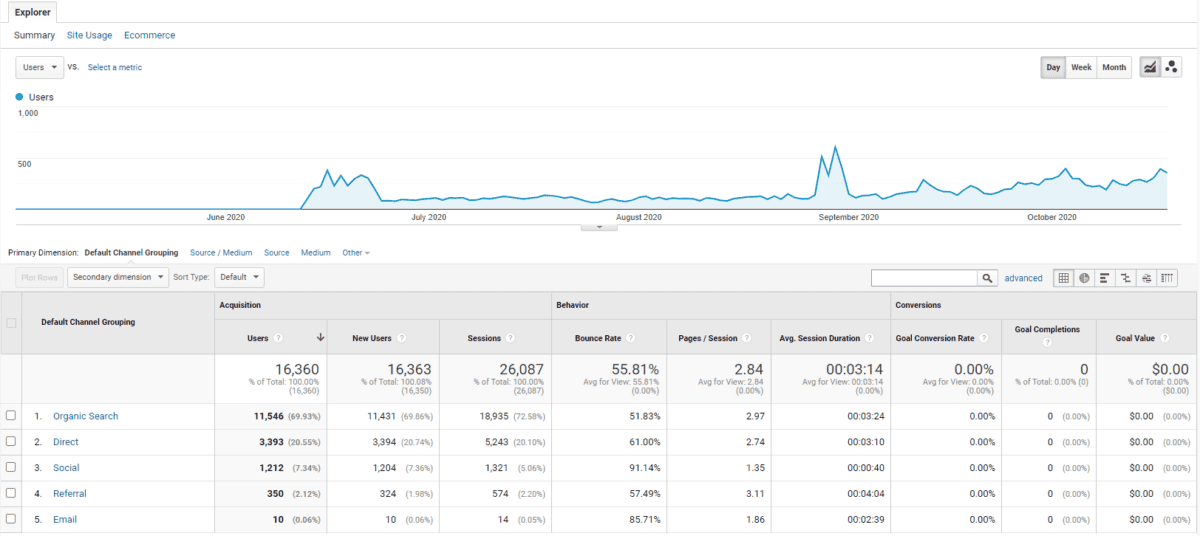This screenshot has height=536, width=1200.
Task: Click the total Users value 16,360
Action: [297, 370]
